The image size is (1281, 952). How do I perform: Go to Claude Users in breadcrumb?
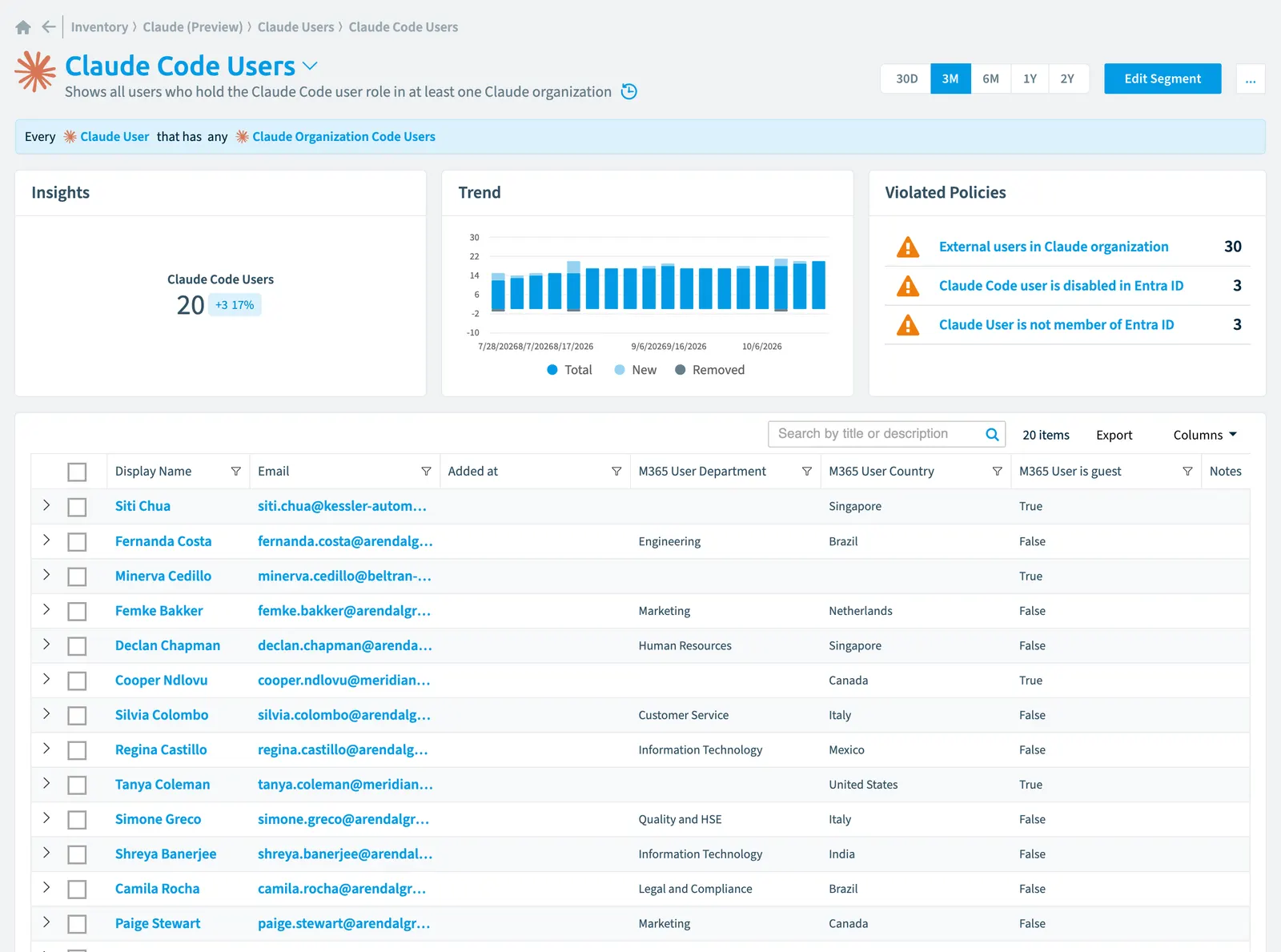click(295, 27)
